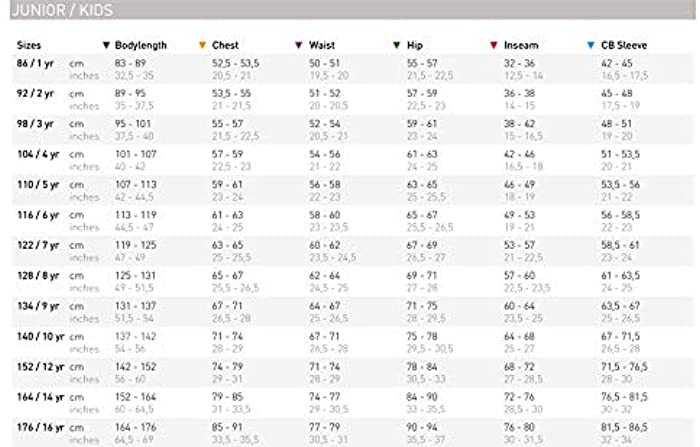Viewport: 700px width, 447px height.
Task: Click the dark purple triangle beside Waist
Action: point(299,45)
